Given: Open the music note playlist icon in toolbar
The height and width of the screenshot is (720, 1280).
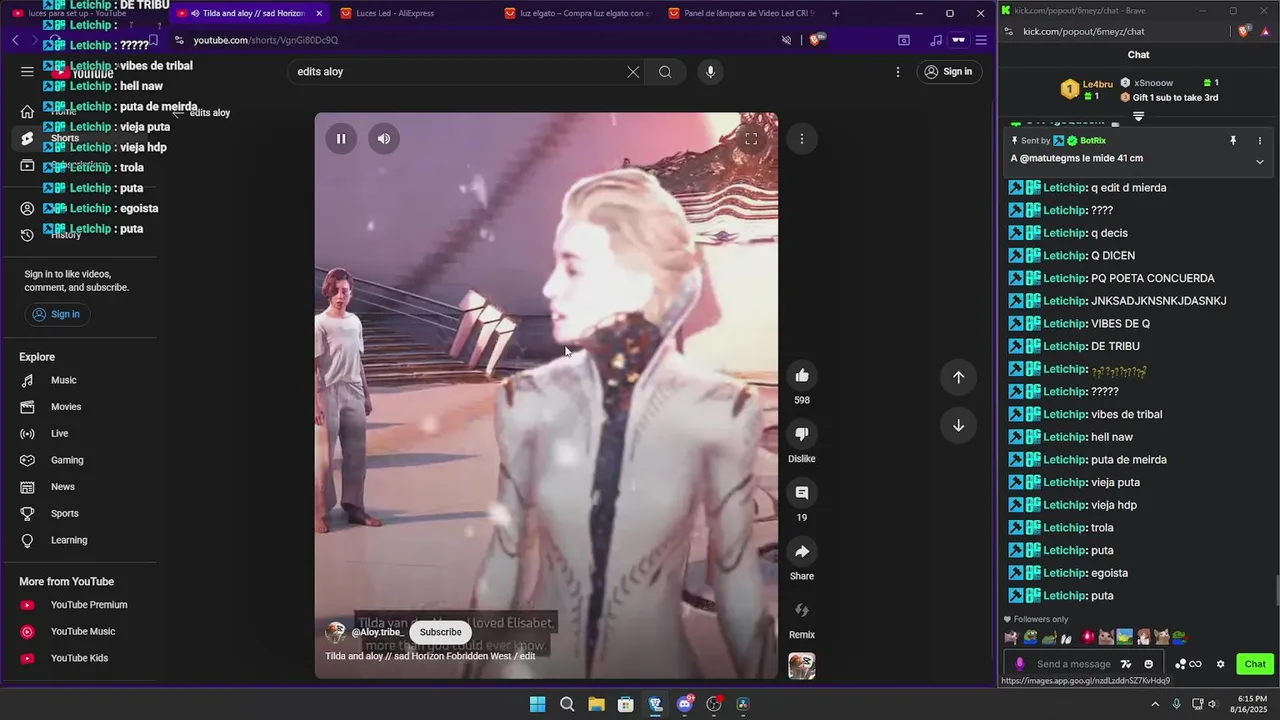Looking at the screenshot, I should pyautogui.click(x=935, y=40).
